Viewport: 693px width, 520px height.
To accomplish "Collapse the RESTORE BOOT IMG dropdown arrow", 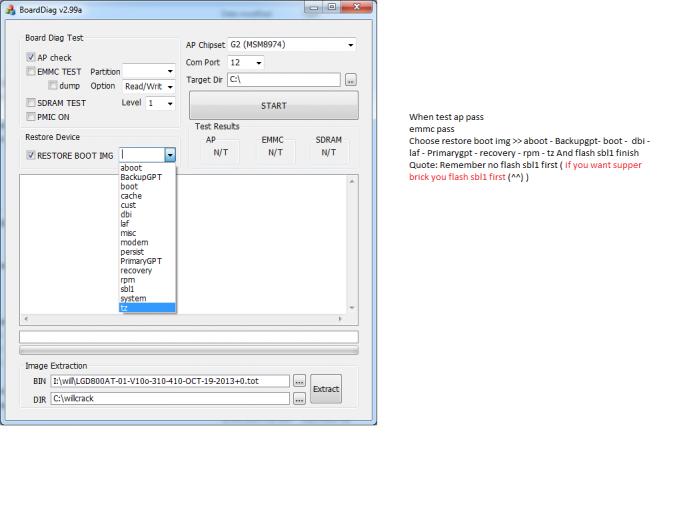I will 170,155.
